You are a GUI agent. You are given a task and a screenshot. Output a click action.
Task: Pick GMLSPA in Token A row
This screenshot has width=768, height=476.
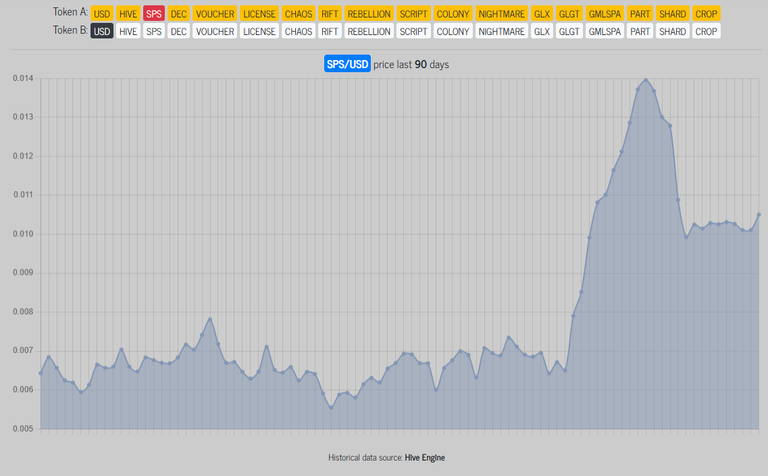coord(604,14)
